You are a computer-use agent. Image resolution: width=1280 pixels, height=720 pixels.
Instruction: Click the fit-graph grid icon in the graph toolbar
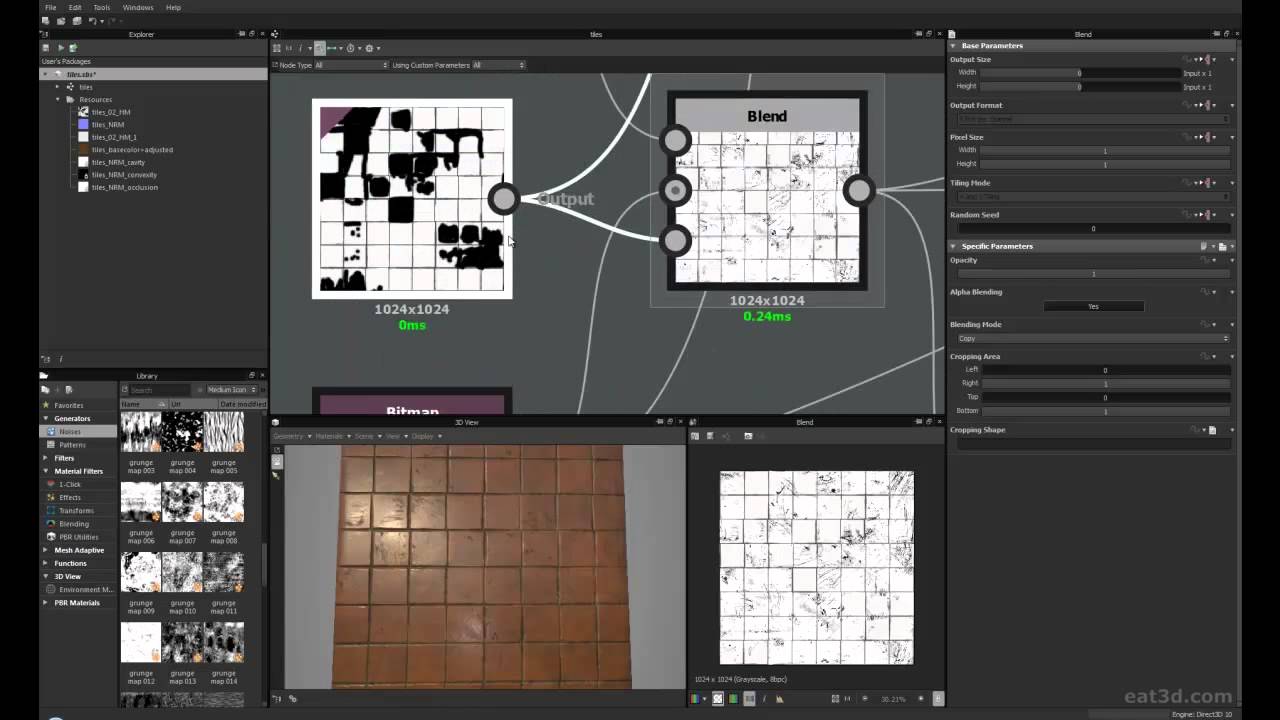[277, 48]
